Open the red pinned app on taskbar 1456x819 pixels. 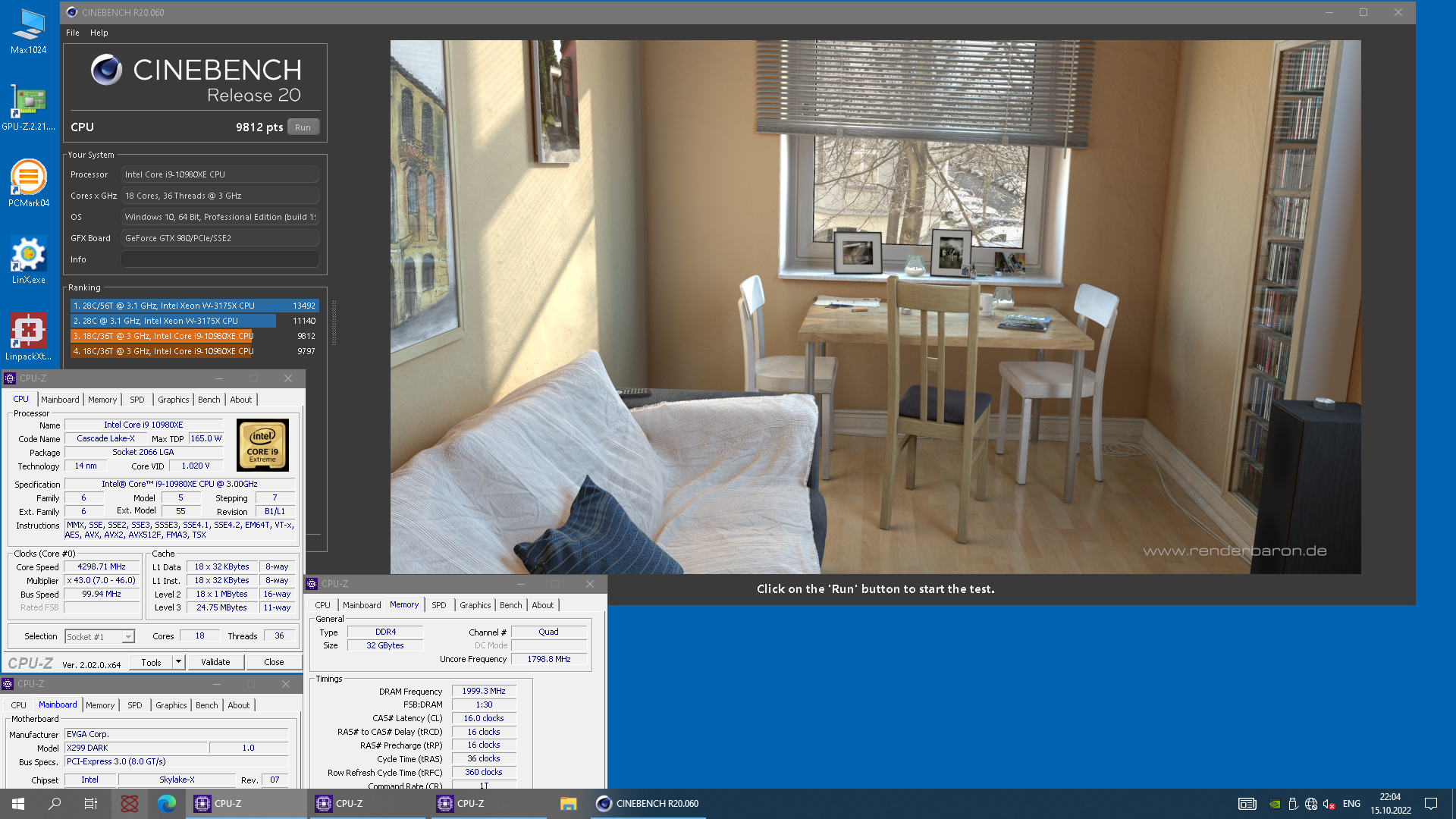[130, 804]
